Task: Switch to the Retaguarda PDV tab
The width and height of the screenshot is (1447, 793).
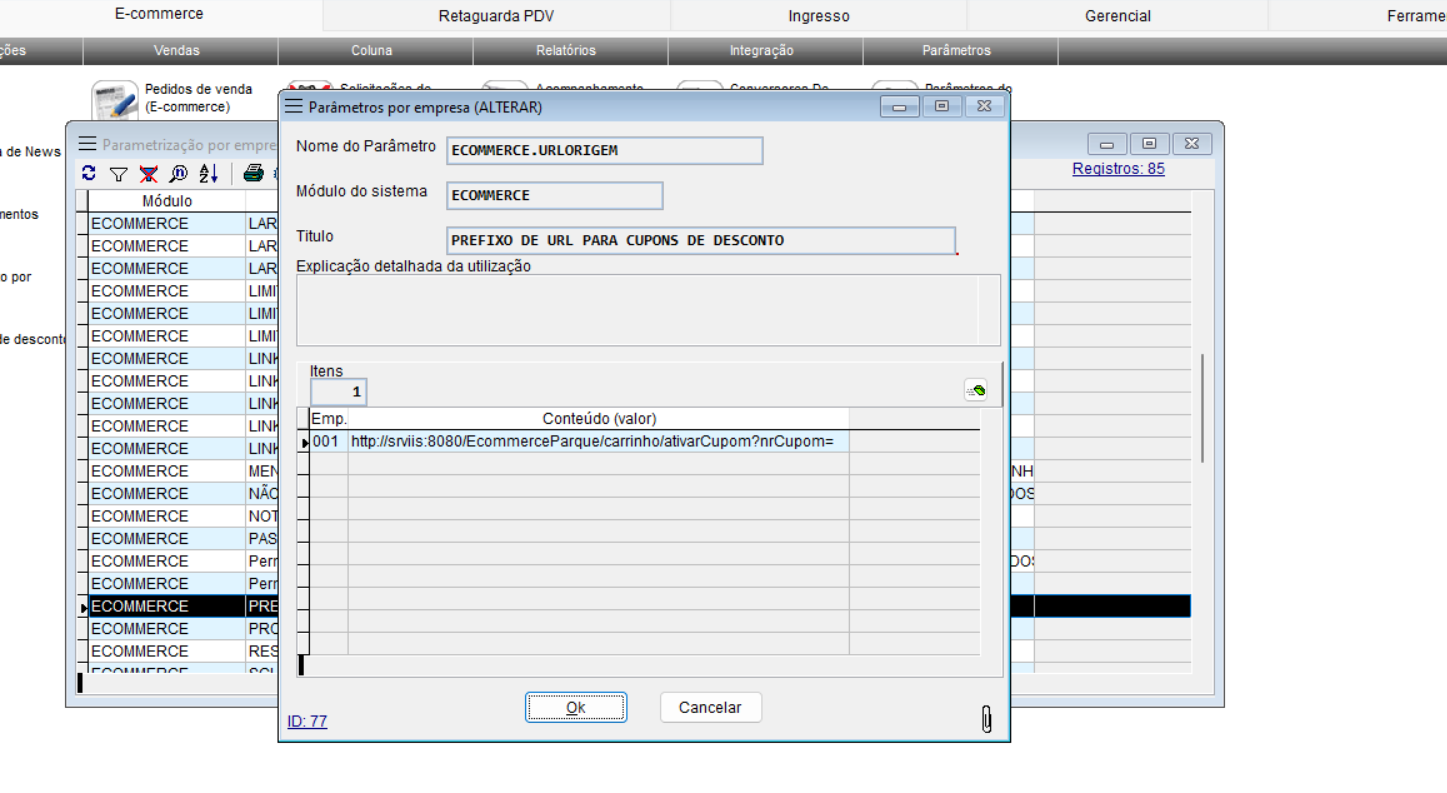Action: (496, 16)
